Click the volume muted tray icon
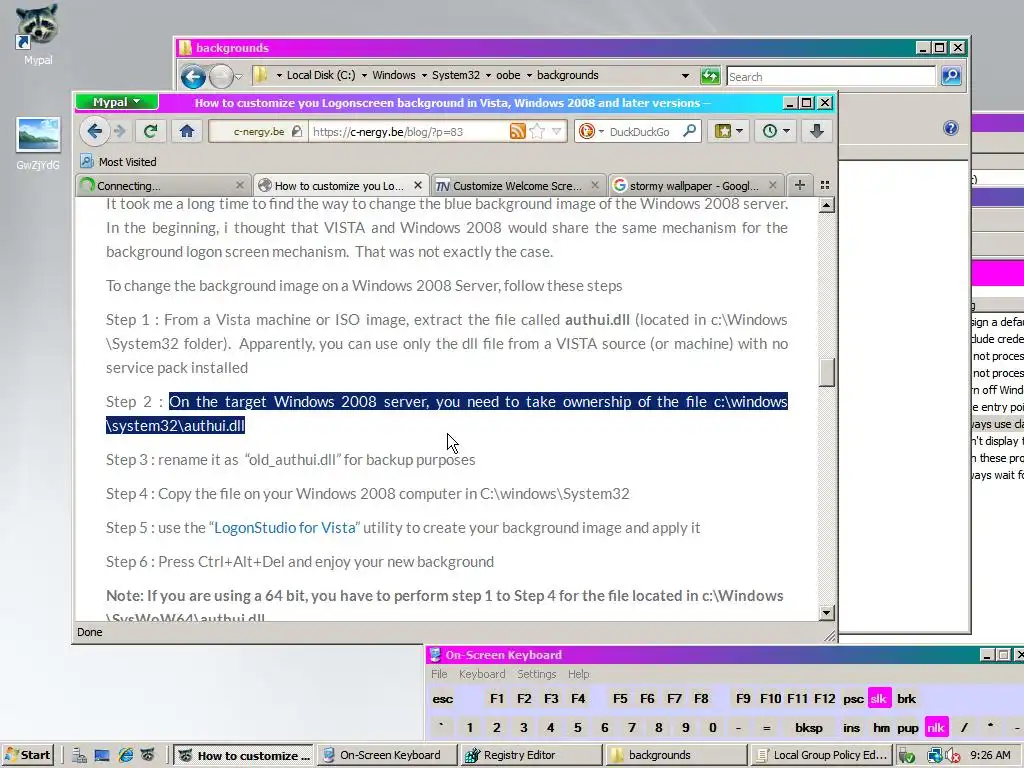Image resolution: width=1024 pixels, height=768 pixels. (953, 756)
